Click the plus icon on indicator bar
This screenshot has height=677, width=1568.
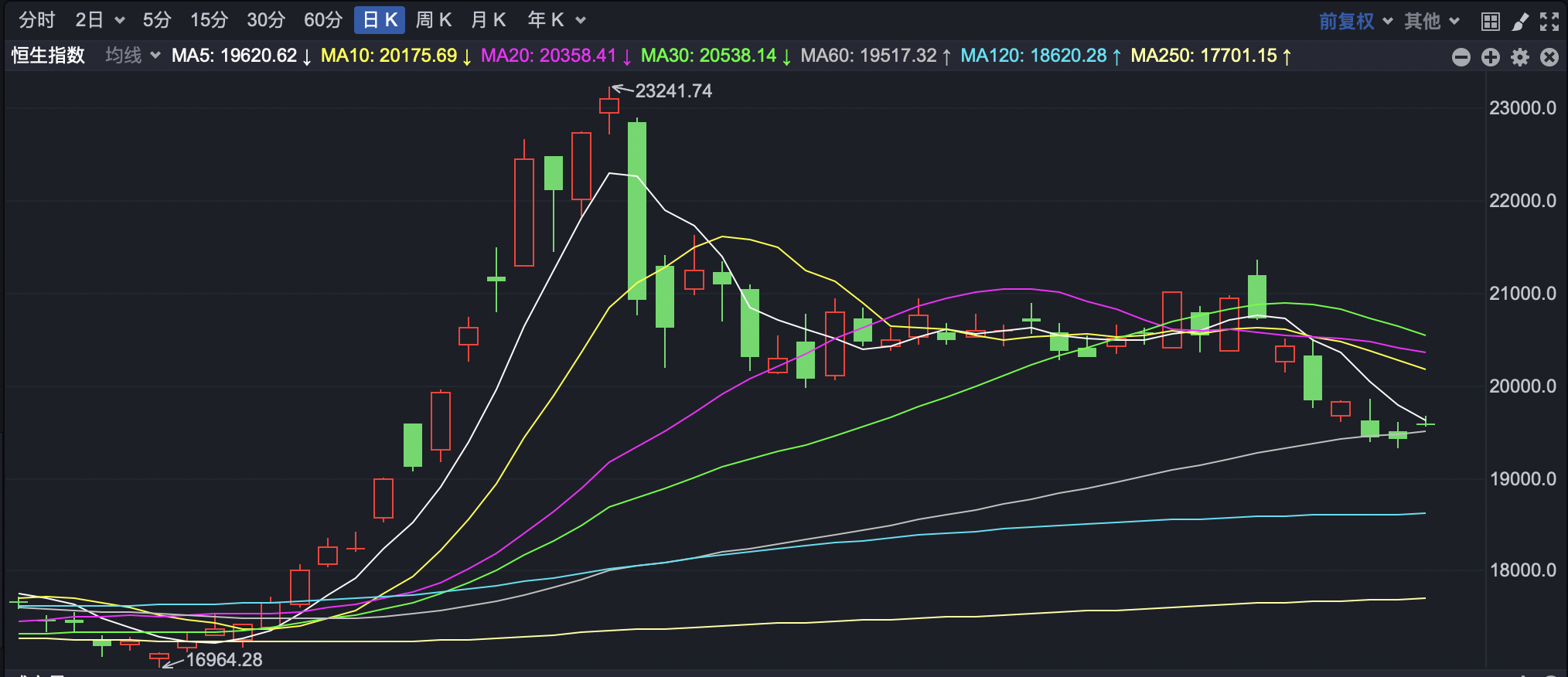tap(1491, 56)
